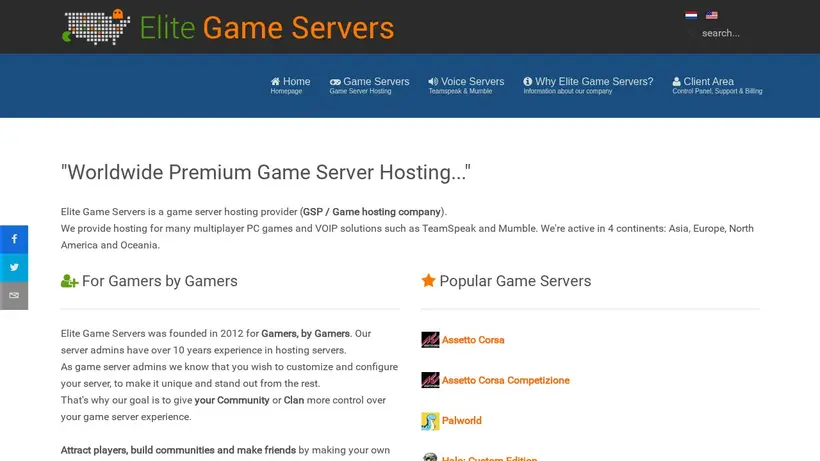This screenshot has height=461, width=820.
Task: Click the 'Teamspeak & Mumble' menu subtitle
Action: 460,91
